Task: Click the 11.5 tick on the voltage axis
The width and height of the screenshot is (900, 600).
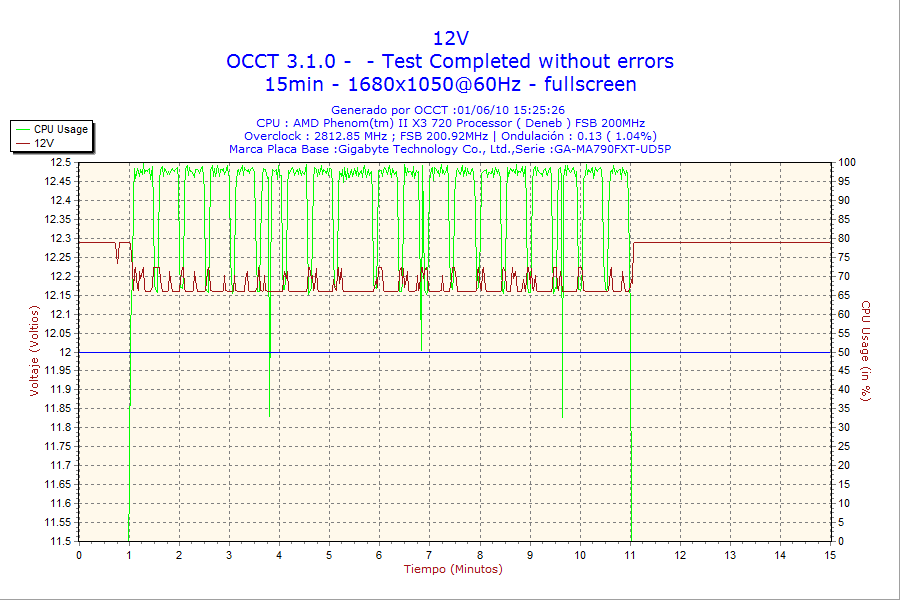Action: tap(61, 541)
